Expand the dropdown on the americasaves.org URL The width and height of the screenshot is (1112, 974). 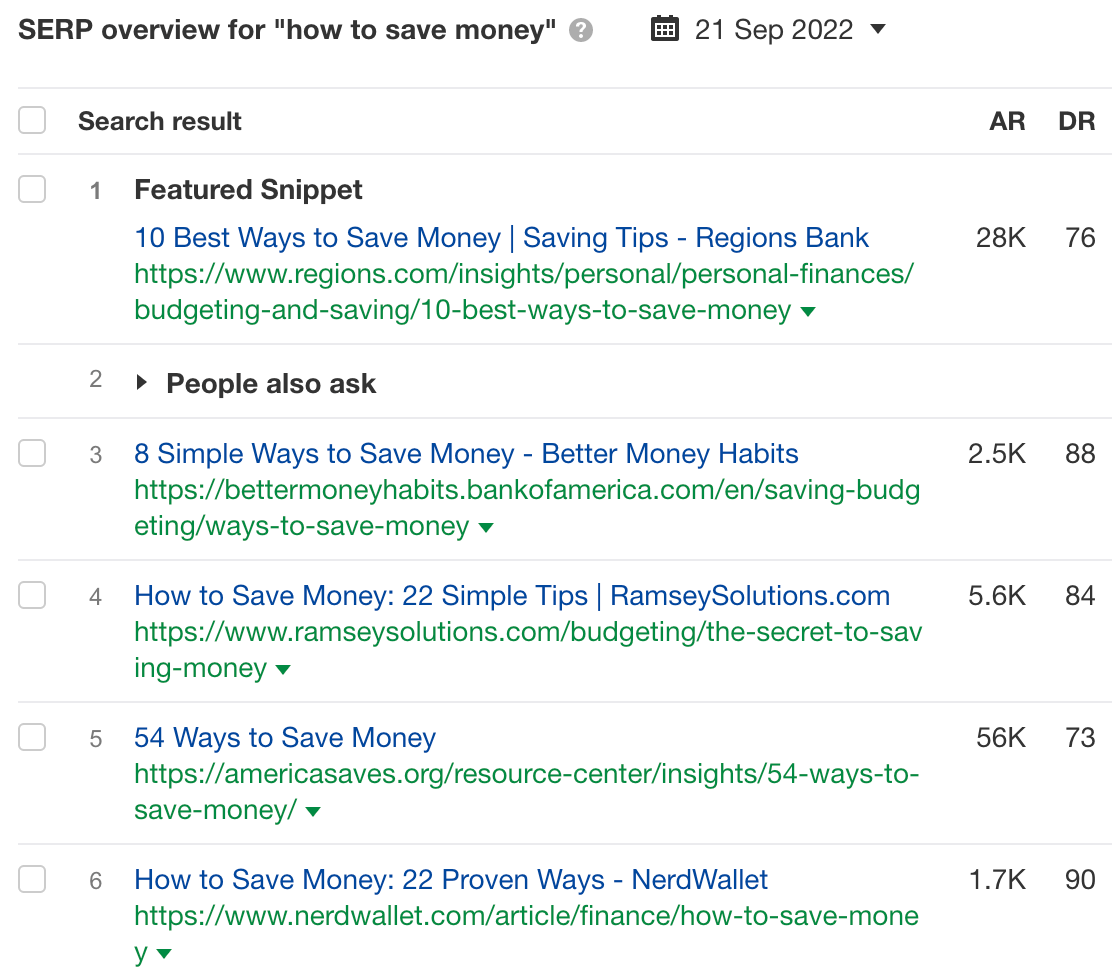(x=313, y=812)
